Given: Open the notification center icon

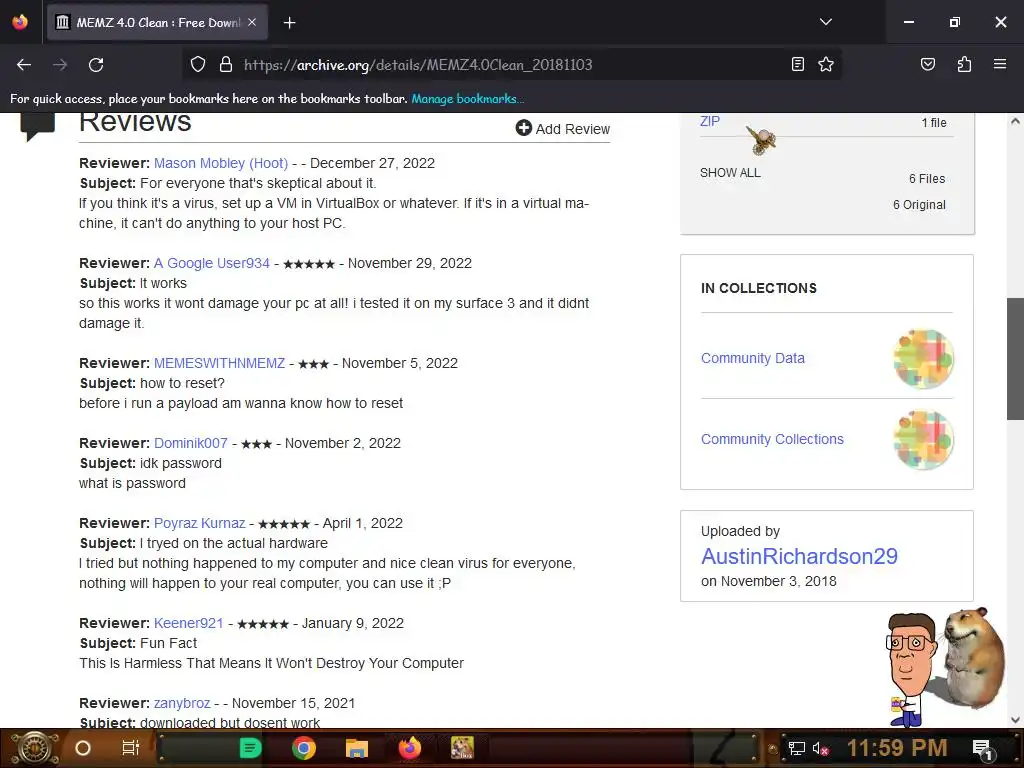Looking at the screenshot, I should pyautogui.click(x=983, y=749).
